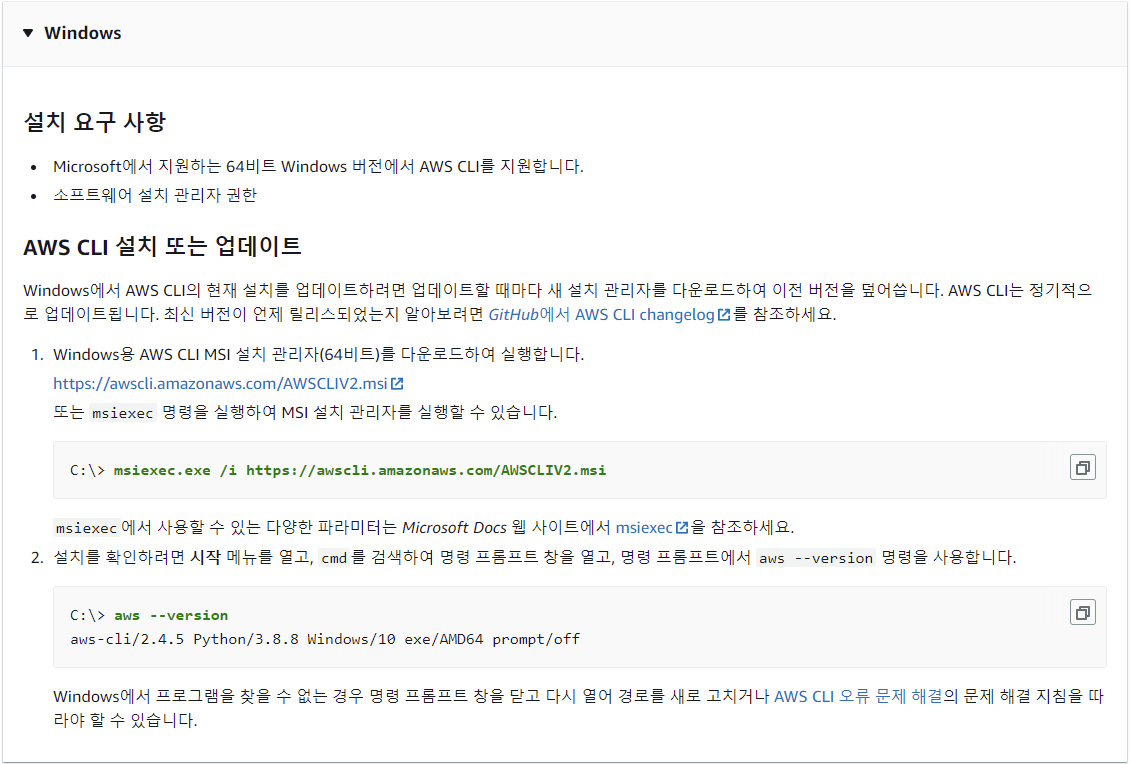Image resolution: width=1131 pixels, height=764 pixels.
Task: Click the 소프트웨어 설치 관리자 권한 bullet
Action: [155, 196]
